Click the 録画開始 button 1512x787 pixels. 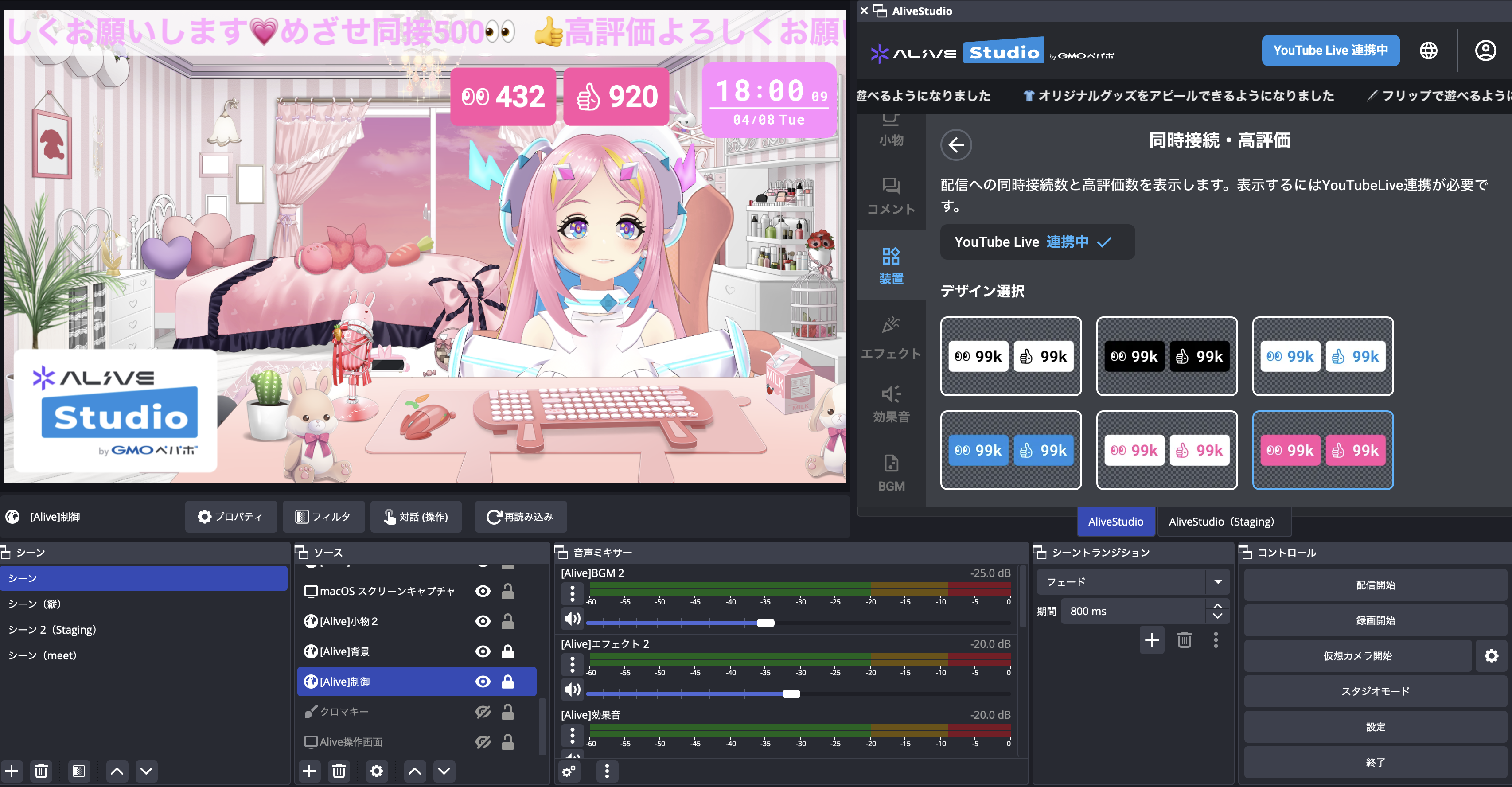[1375, 620]
